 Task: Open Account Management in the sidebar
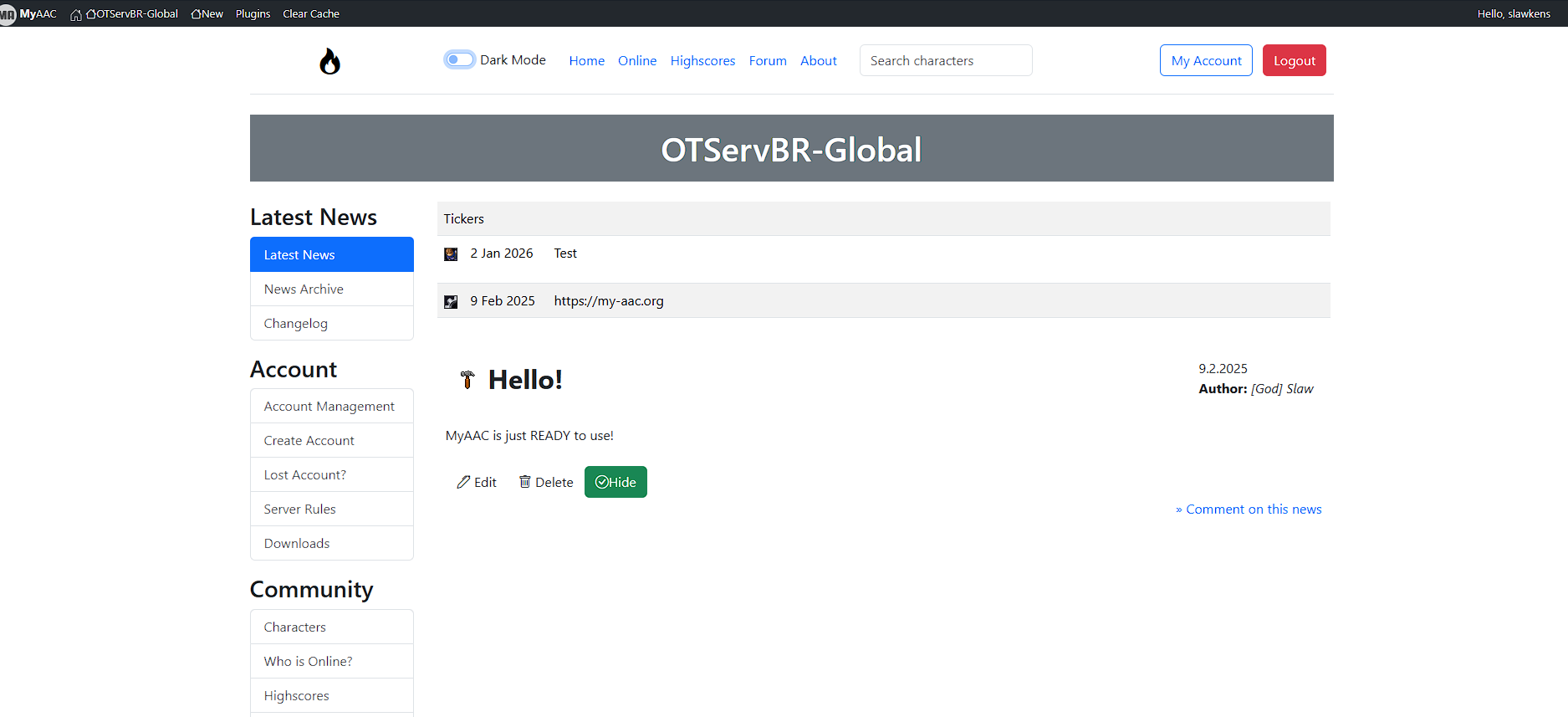[329, 407]
